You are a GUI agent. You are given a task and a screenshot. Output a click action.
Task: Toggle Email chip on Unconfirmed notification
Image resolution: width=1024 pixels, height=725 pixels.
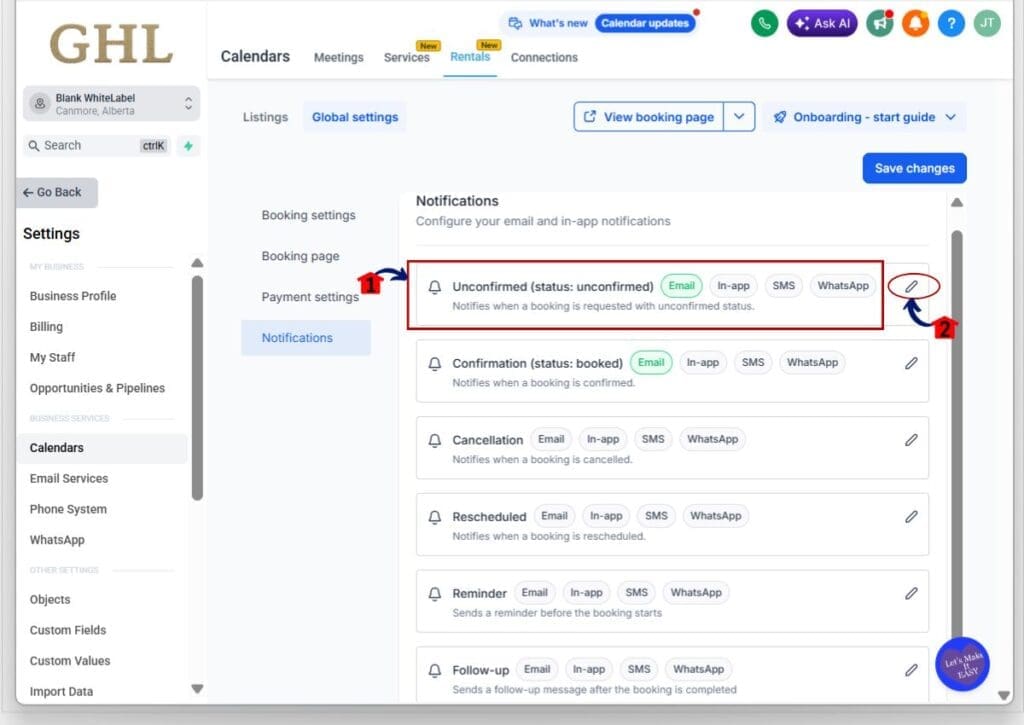pos(681,285)
